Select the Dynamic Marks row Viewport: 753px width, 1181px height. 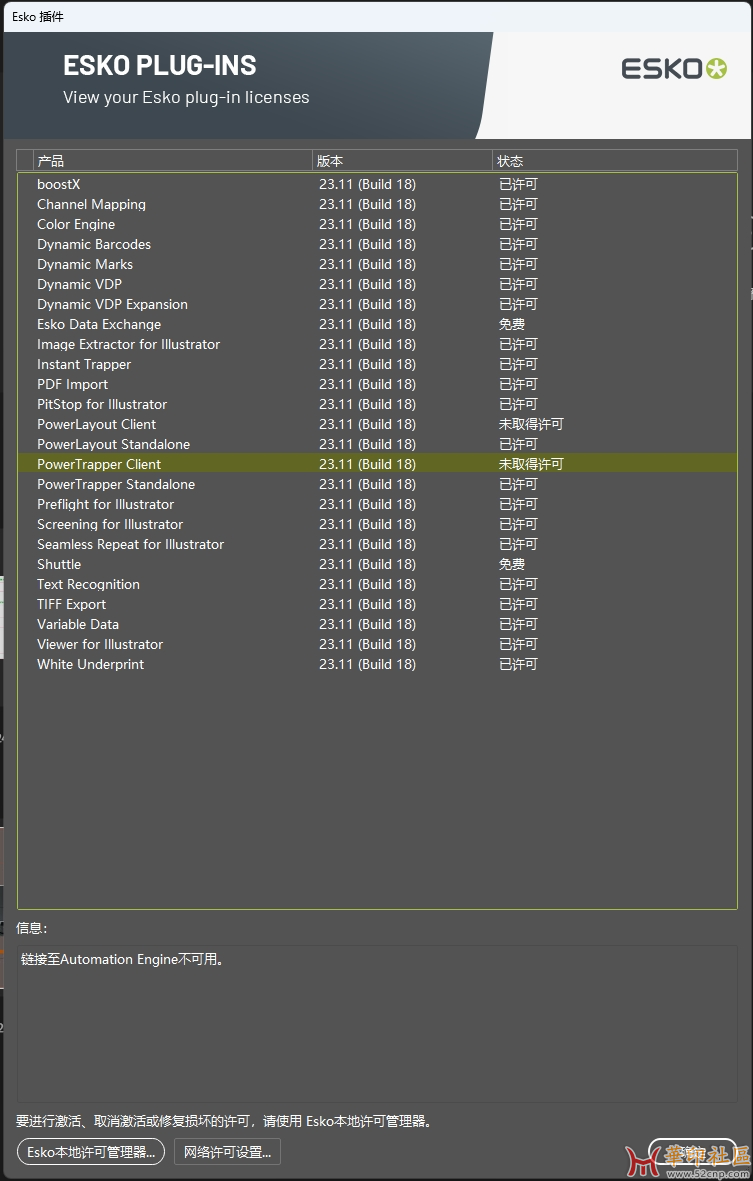coord(377,264)
